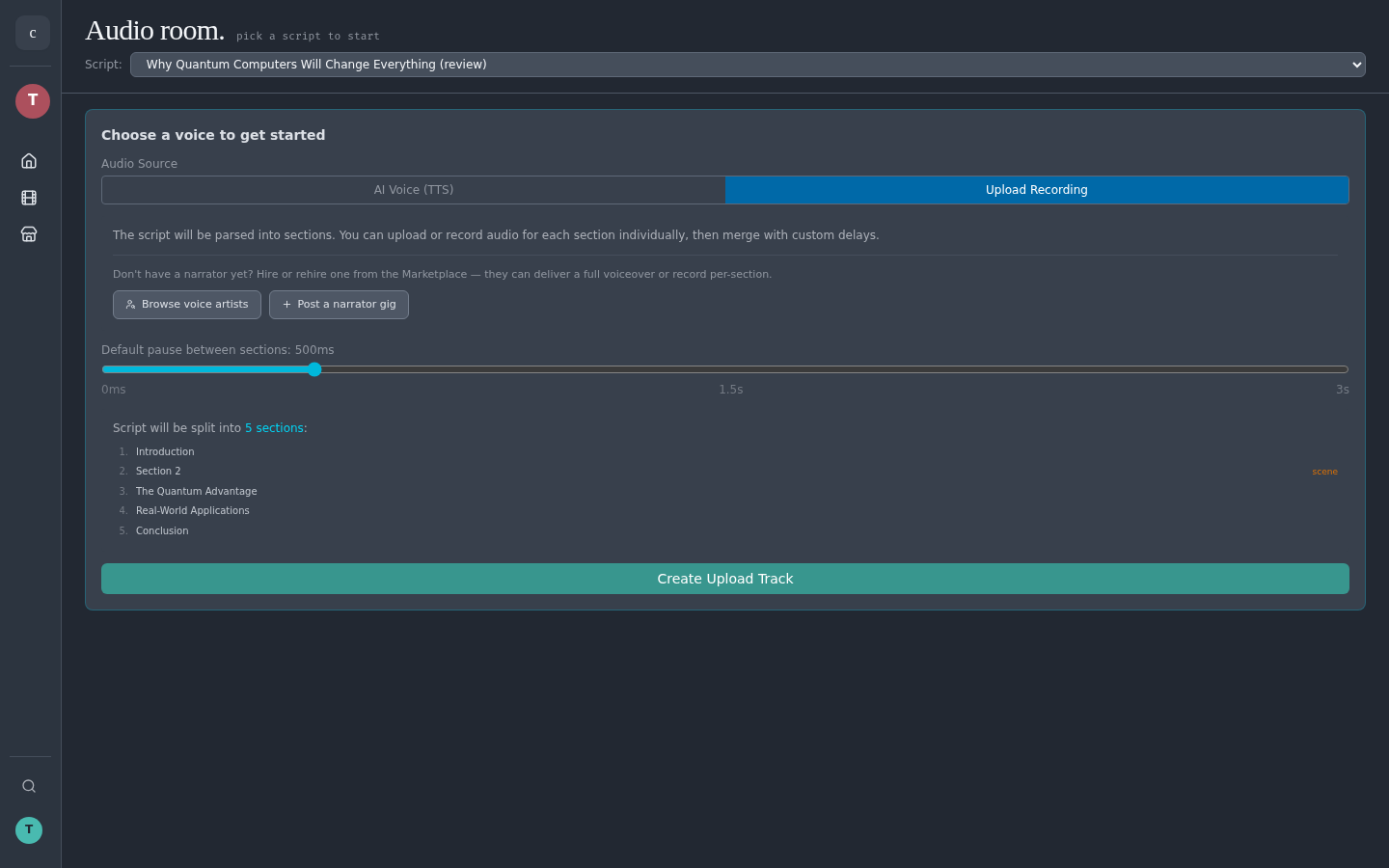Open the film strip videos icon

[x=29, y=198]
